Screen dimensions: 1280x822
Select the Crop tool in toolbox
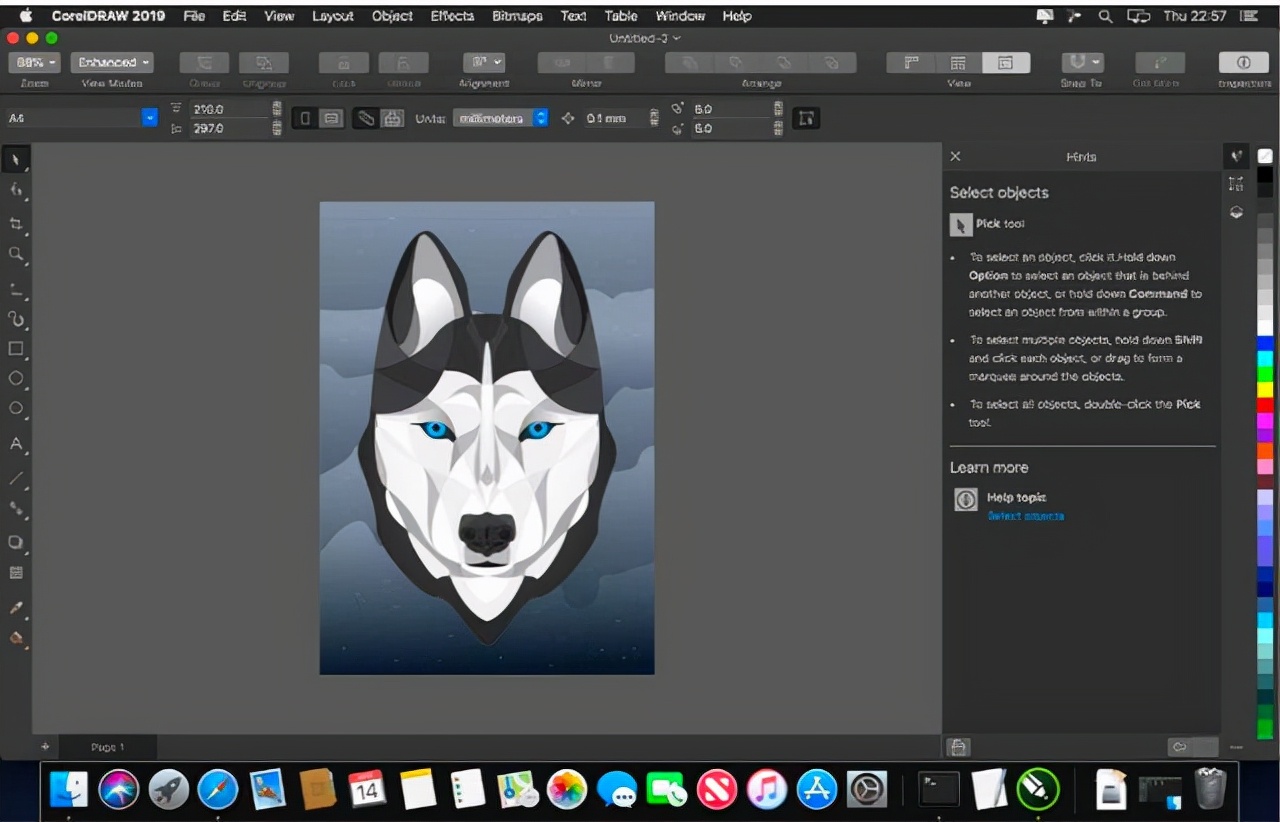click(16, 223)
